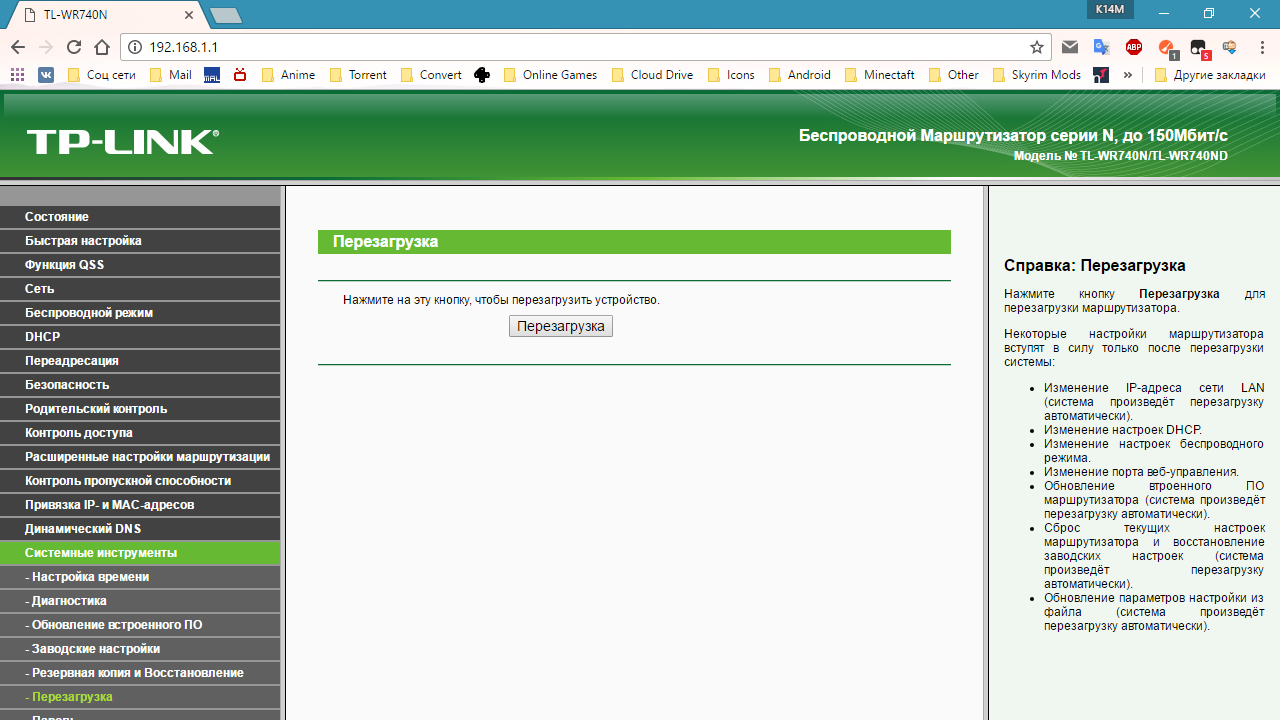Open the Настройка времени submenu
The height and width of the screenshot is (720, 1280).
(x=140, y=577)
